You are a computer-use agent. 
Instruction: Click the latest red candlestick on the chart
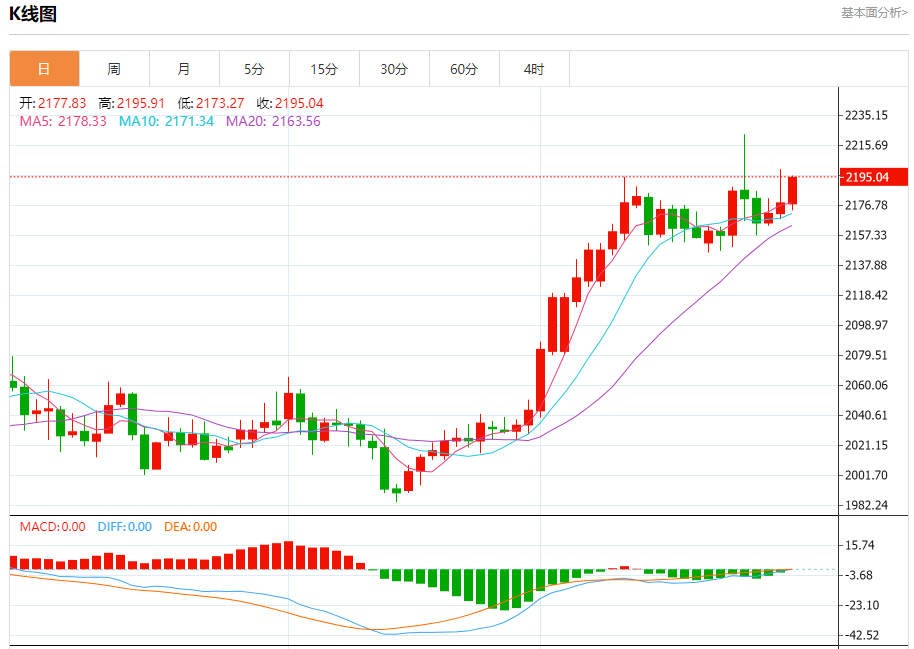pos(792,190)
